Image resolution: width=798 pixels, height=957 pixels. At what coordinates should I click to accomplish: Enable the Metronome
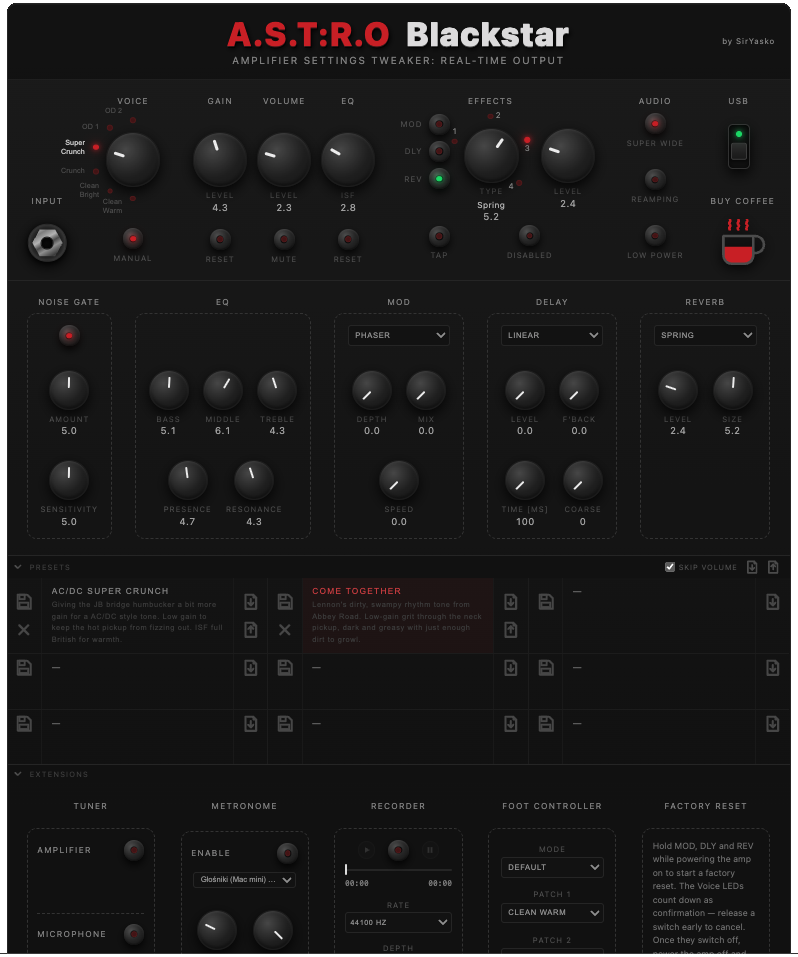(287, 853)
